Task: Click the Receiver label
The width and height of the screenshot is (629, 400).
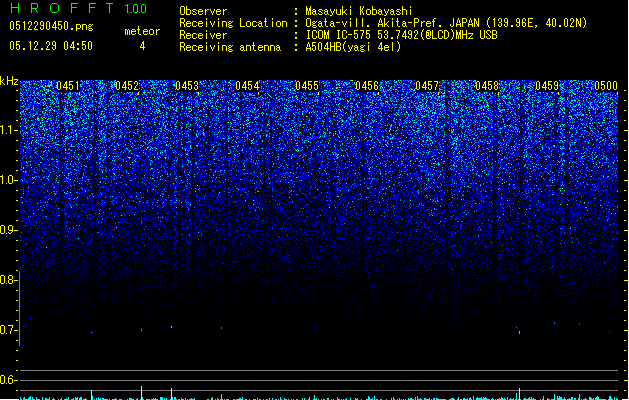Action: [203, 35]
